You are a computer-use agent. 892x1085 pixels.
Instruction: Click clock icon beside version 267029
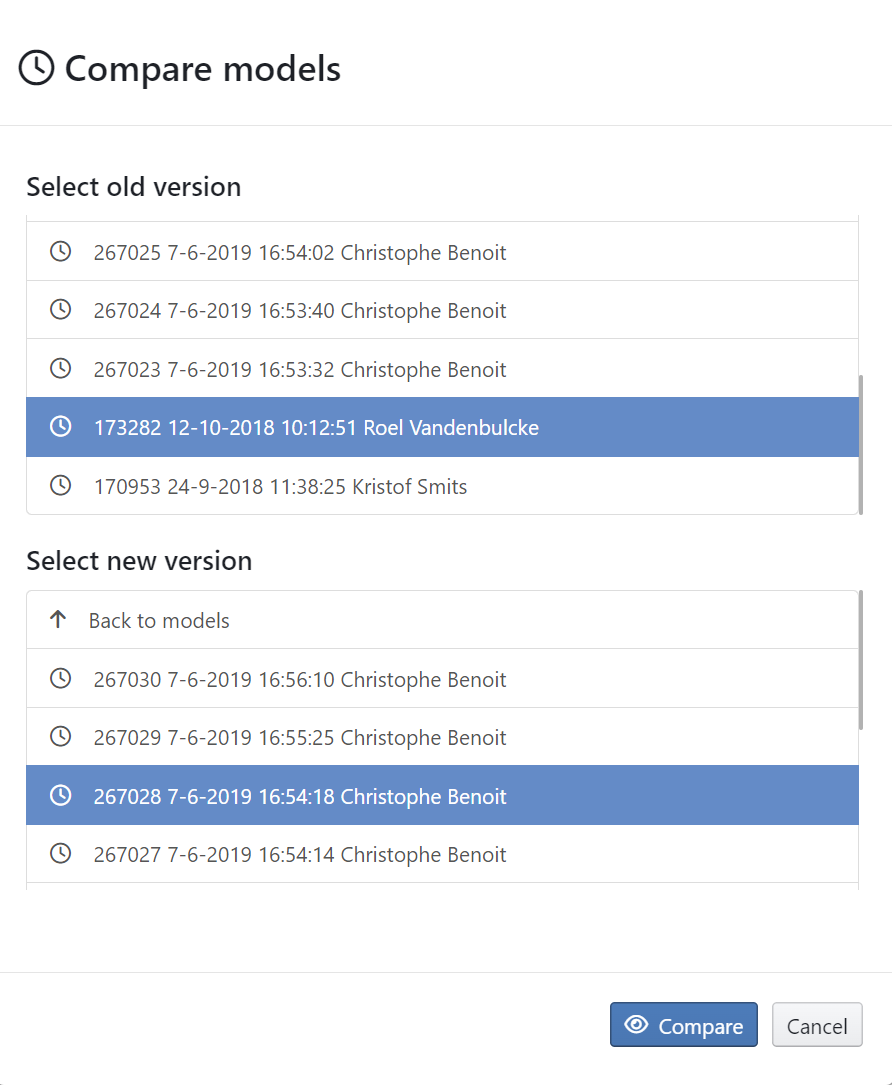pyautogui.click(x=61, y=737)
